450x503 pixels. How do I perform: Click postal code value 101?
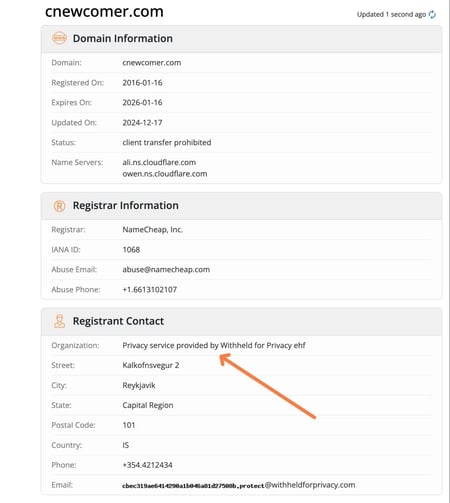[x=129, y=425]
